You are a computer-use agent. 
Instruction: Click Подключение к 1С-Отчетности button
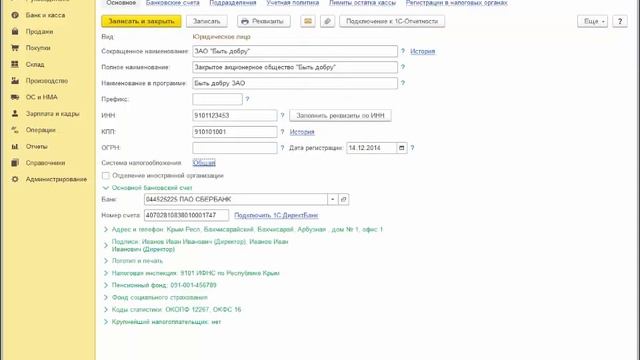[x=392, y=21]
